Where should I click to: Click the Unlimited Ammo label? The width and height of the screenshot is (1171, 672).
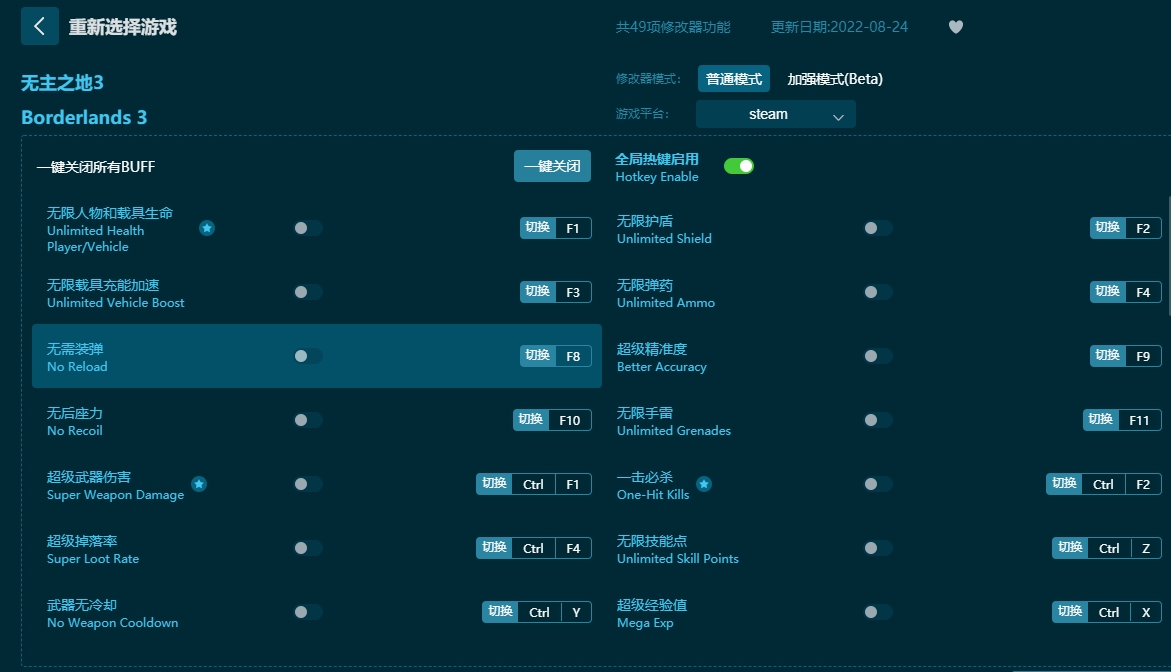click(665, 302)
